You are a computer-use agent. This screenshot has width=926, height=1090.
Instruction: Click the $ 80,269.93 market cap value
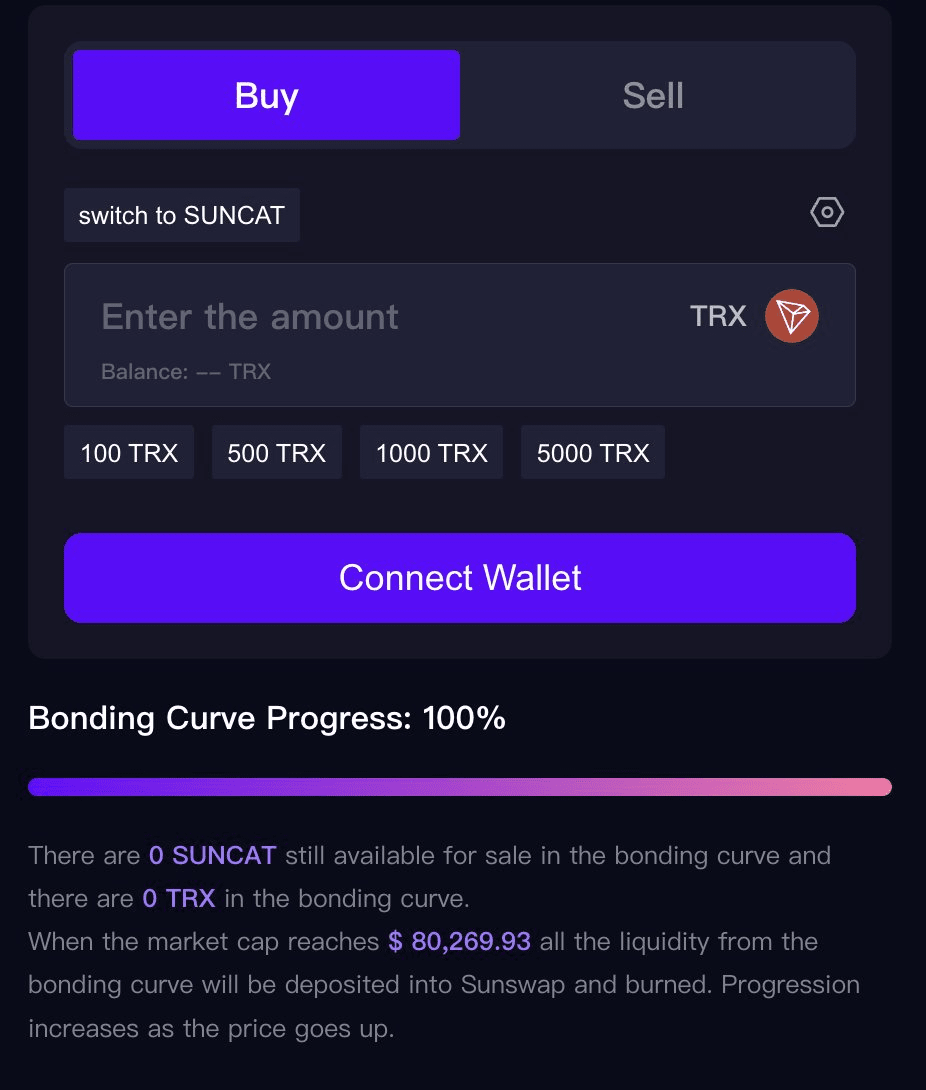click(x=459, y=942)
